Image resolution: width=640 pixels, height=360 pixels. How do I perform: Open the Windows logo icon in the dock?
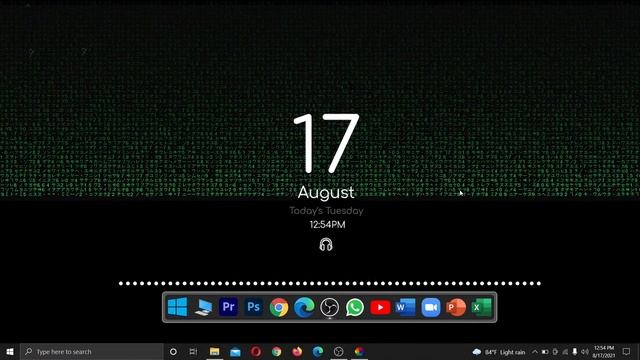click(x=178, y=307)
